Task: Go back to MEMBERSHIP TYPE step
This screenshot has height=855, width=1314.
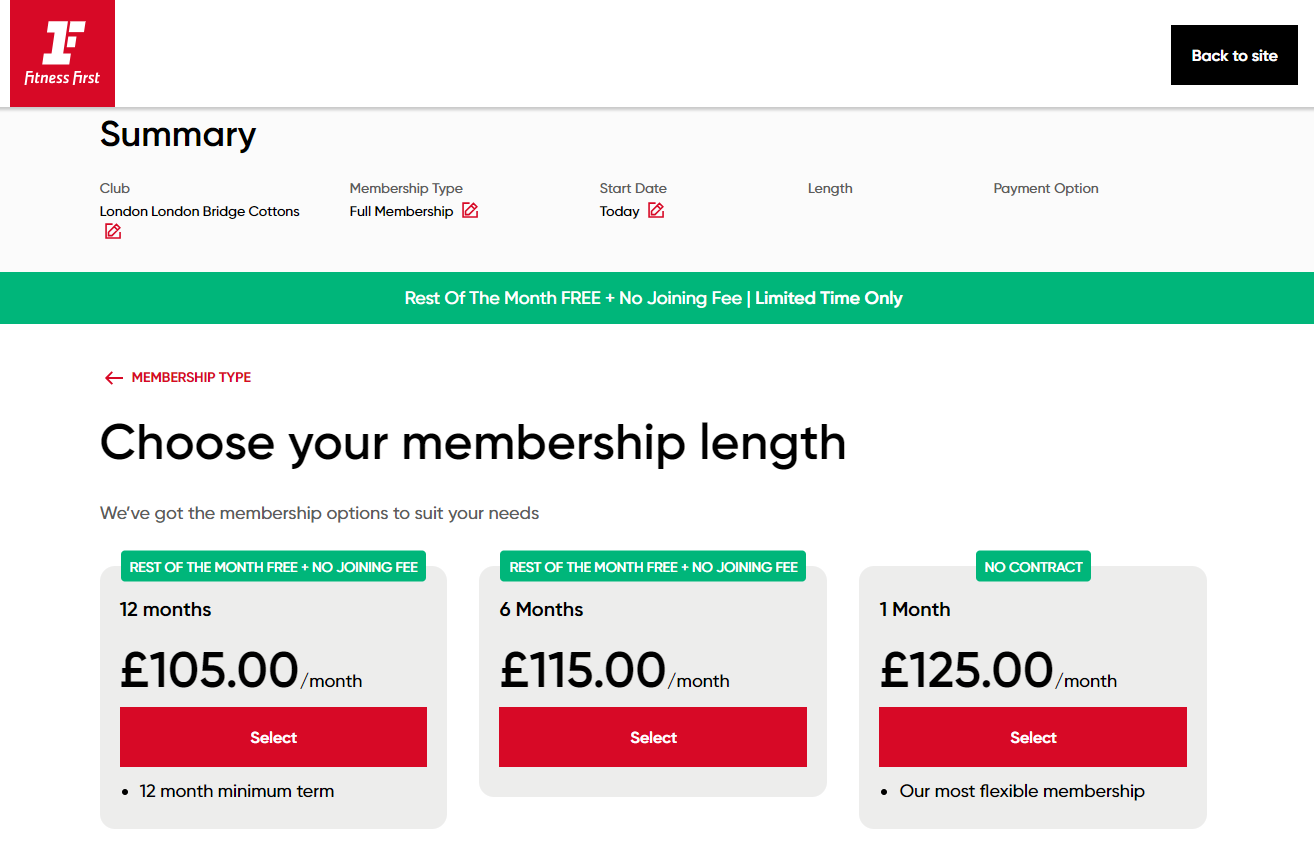Action: click(190, 377)
